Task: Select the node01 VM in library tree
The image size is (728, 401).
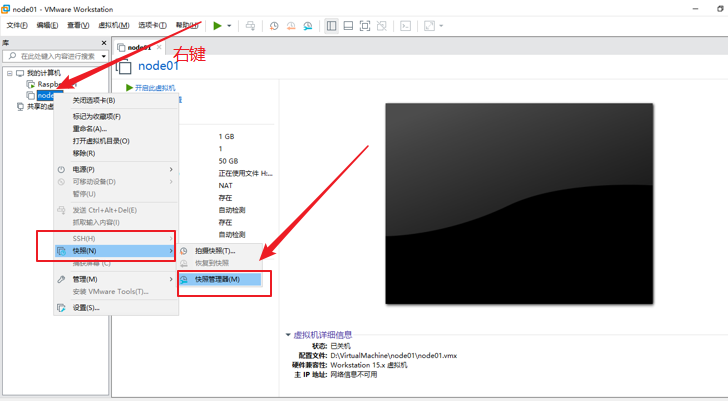Action: tap(46, 96)
